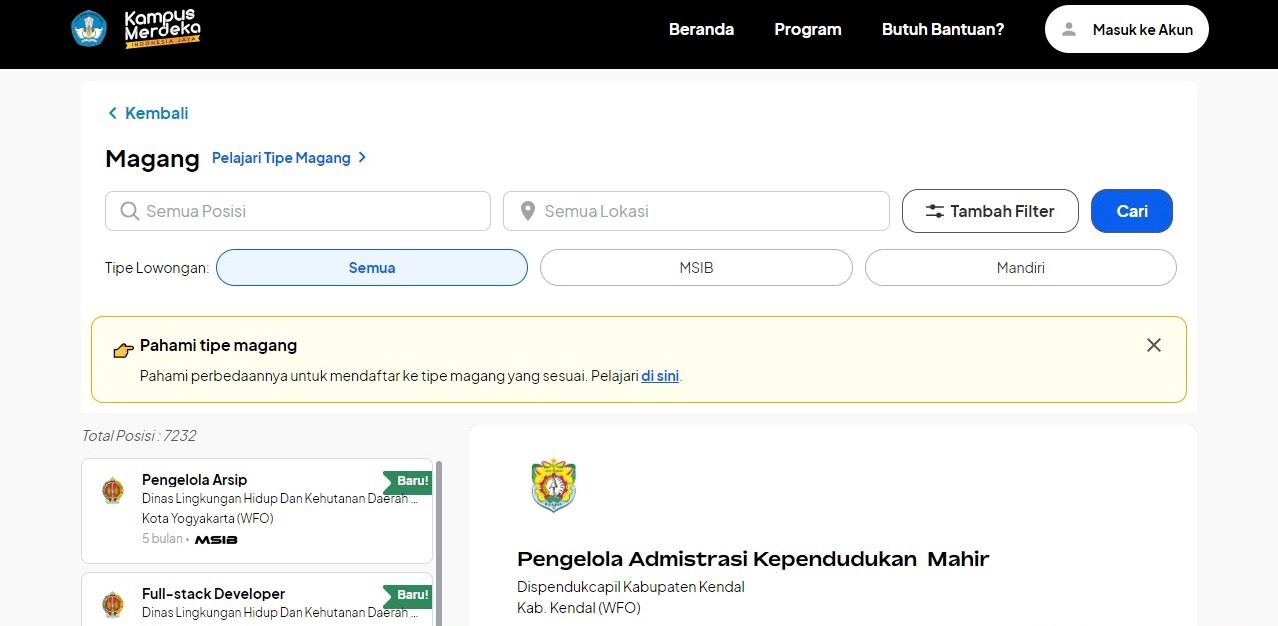Click the location pin icon
The image size is (1278, 626).
pos(528,211)
